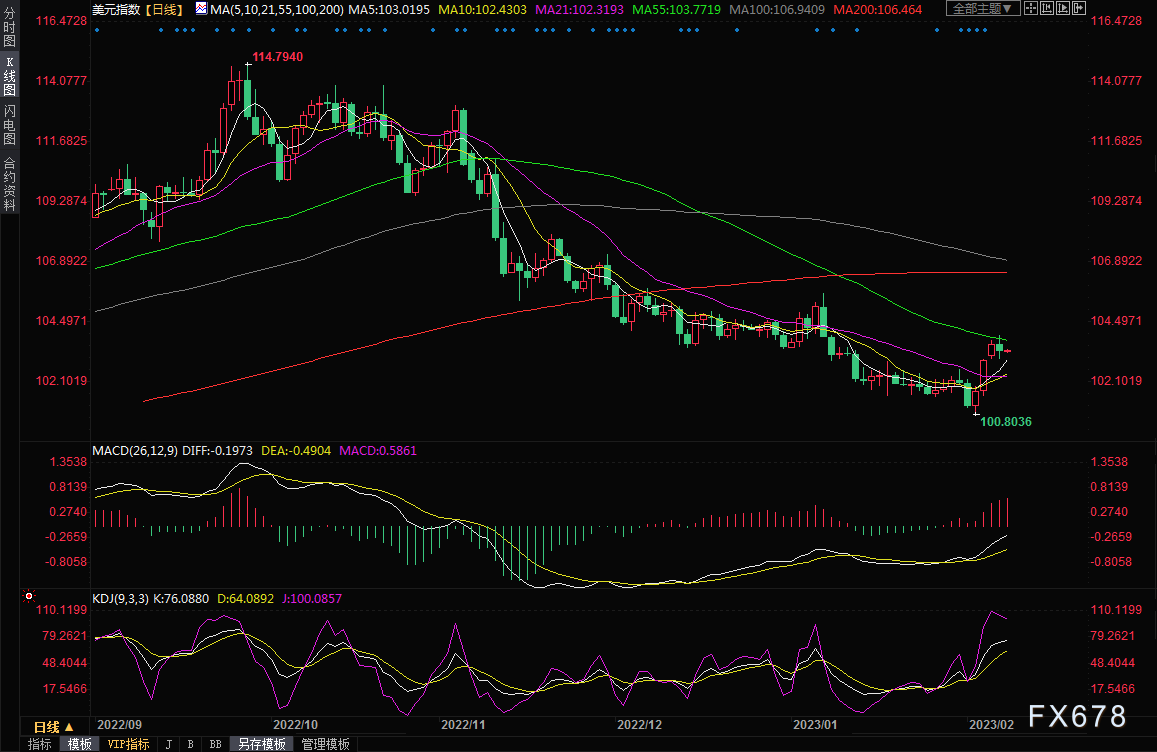Expand the 日线 period selector
Screen dimensions: 1157x752
(55, 728)
